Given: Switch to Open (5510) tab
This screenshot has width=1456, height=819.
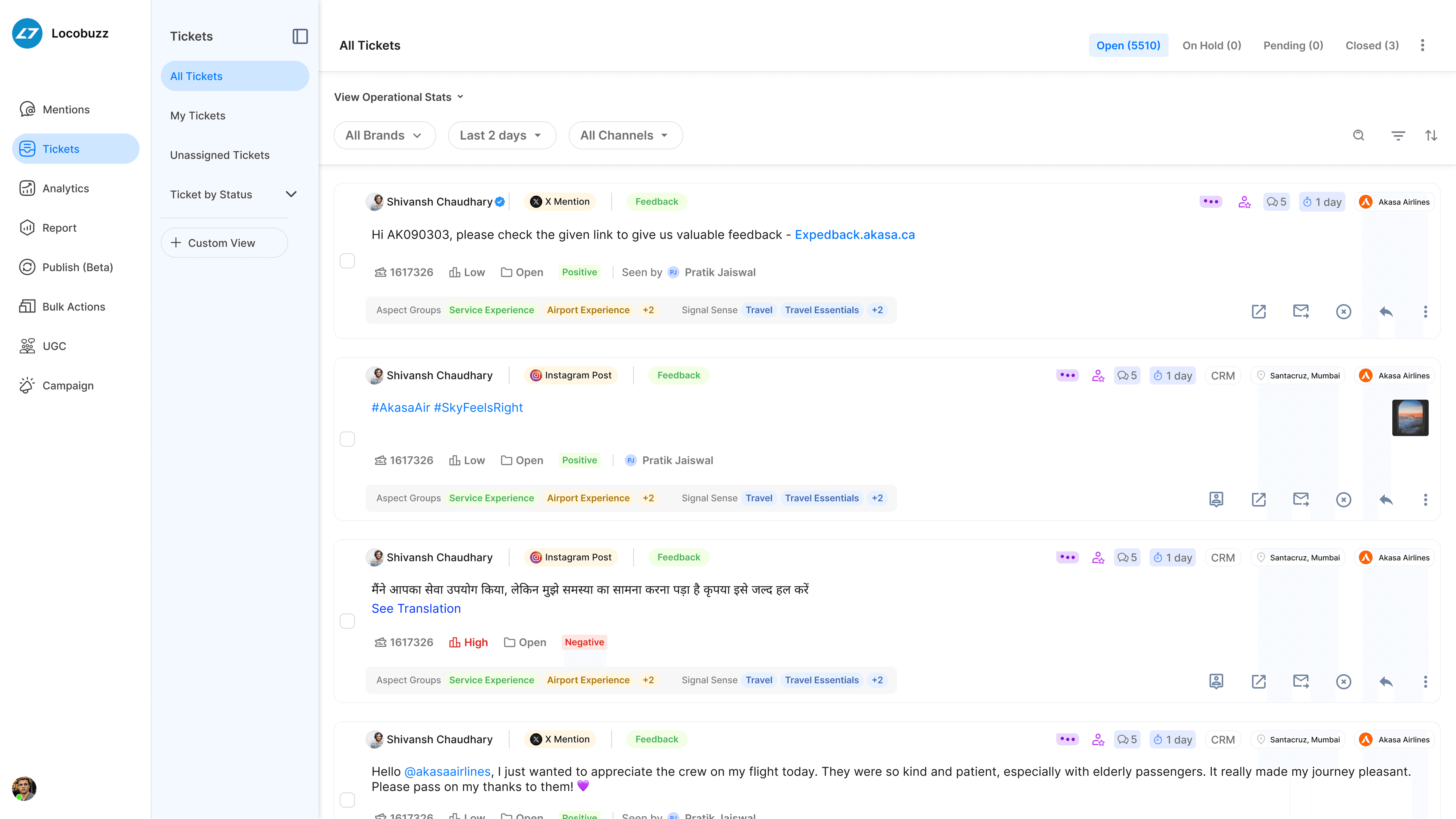Looking at the screenshot, I should (x=1128, y=45).
